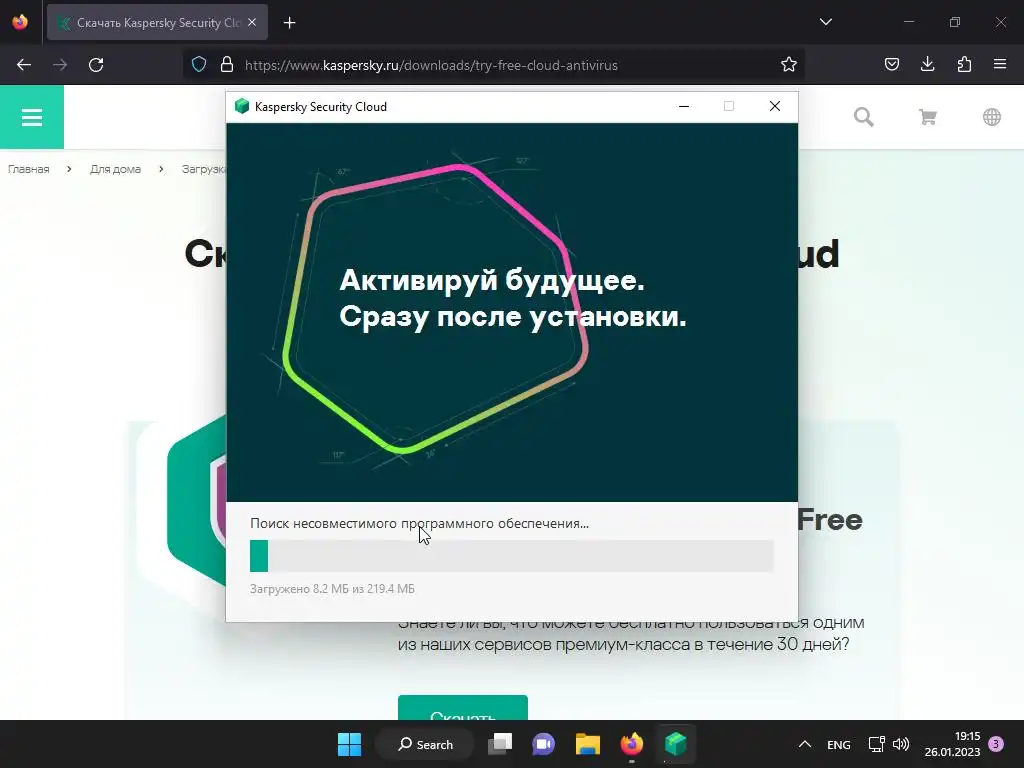Click the globe language selector icon
1024x768 pixels.
coord(991,117)
